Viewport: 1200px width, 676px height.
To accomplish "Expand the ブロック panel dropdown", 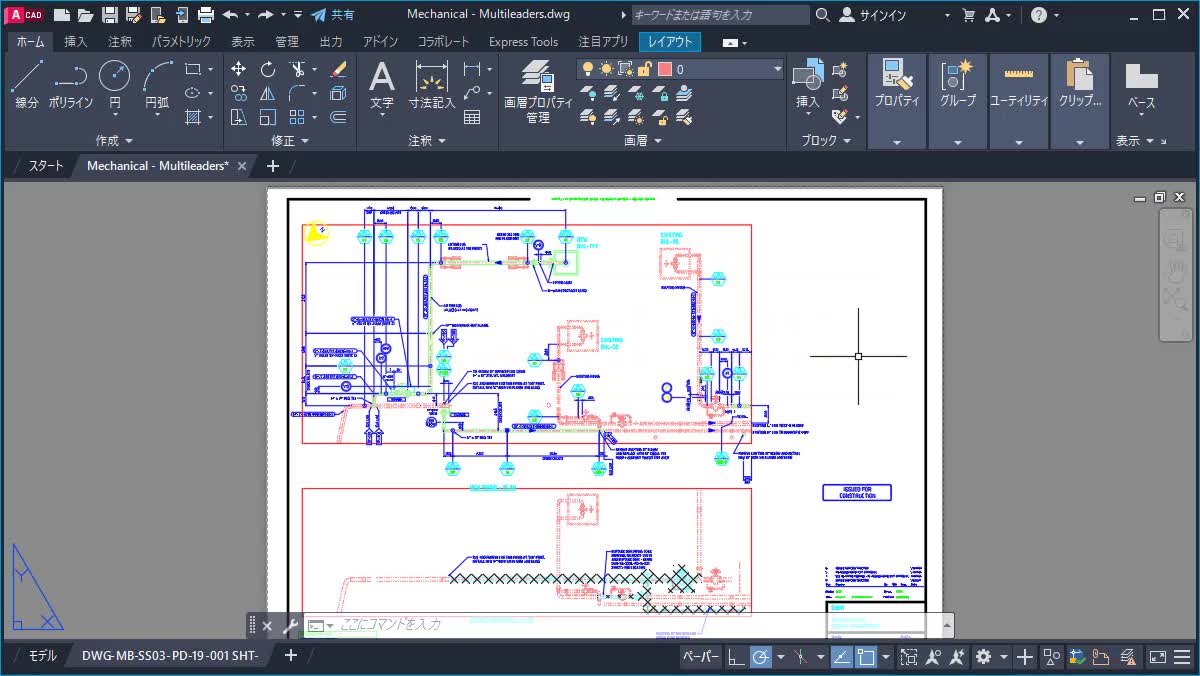I will point(825,141).
